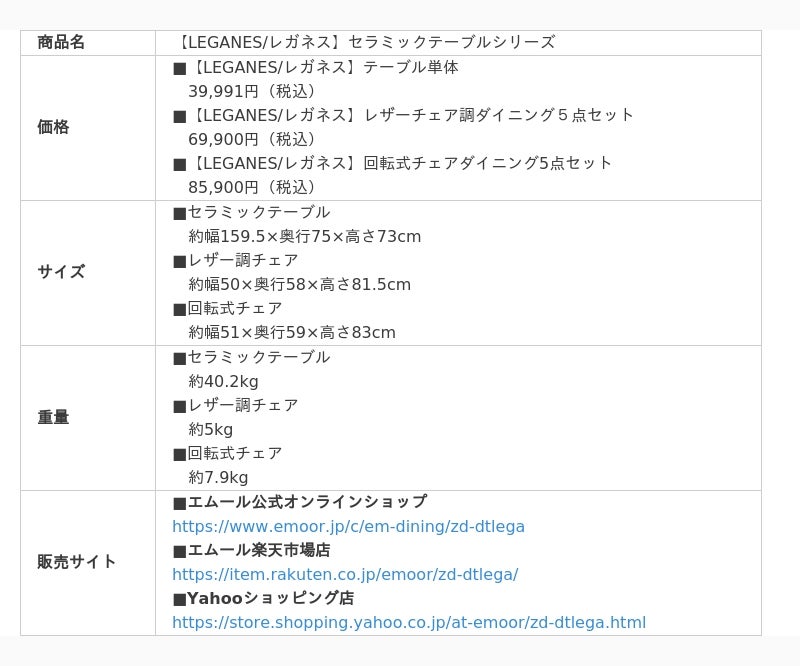Click the 69,900円 price text
This screenshot has width=800, height=666.
pyautogui.click(x=223, y=139)
